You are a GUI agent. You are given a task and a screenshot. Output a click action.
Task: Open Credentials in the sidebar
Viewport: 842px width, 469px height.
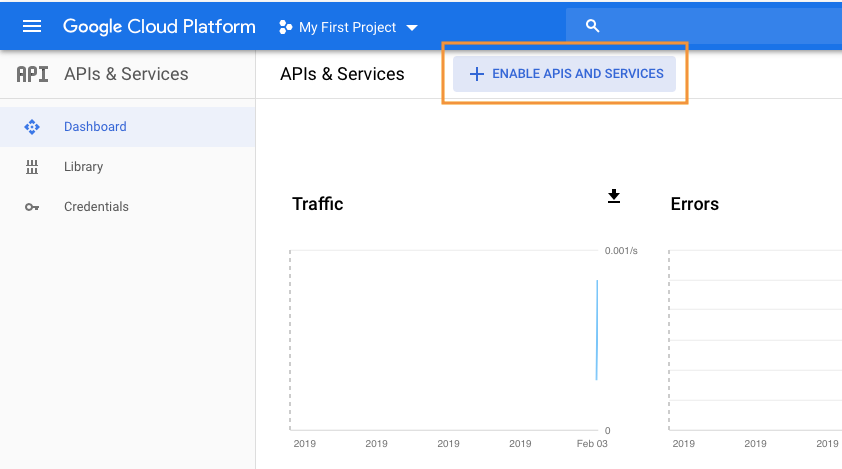point(127,207)
